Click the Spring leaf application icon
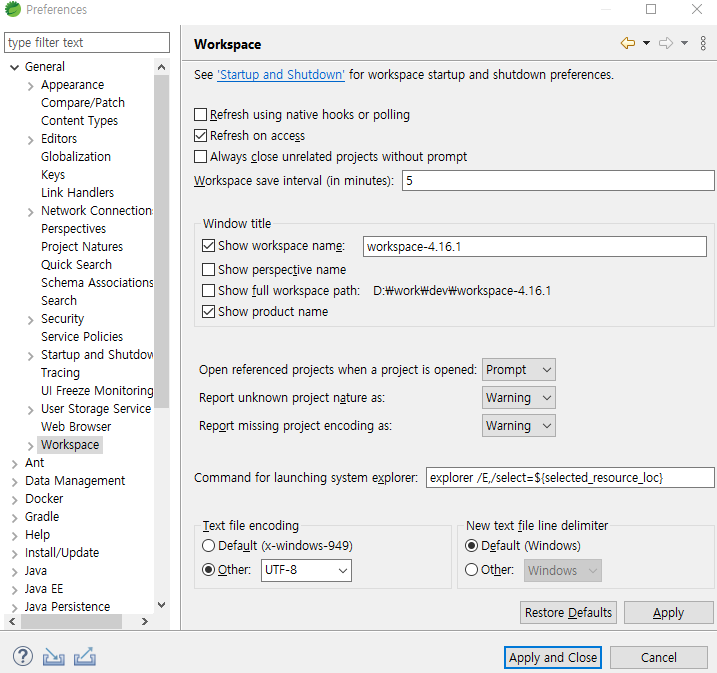Screen dimensions: 717x673 coord(12,9)
